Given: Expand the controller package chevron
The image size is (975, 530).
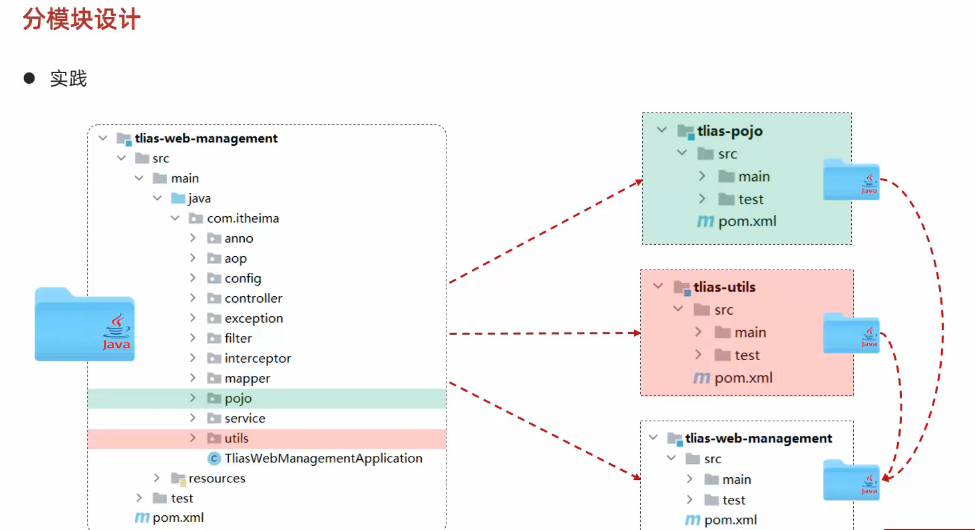Looking at the screenshot, I should [193, 298].
